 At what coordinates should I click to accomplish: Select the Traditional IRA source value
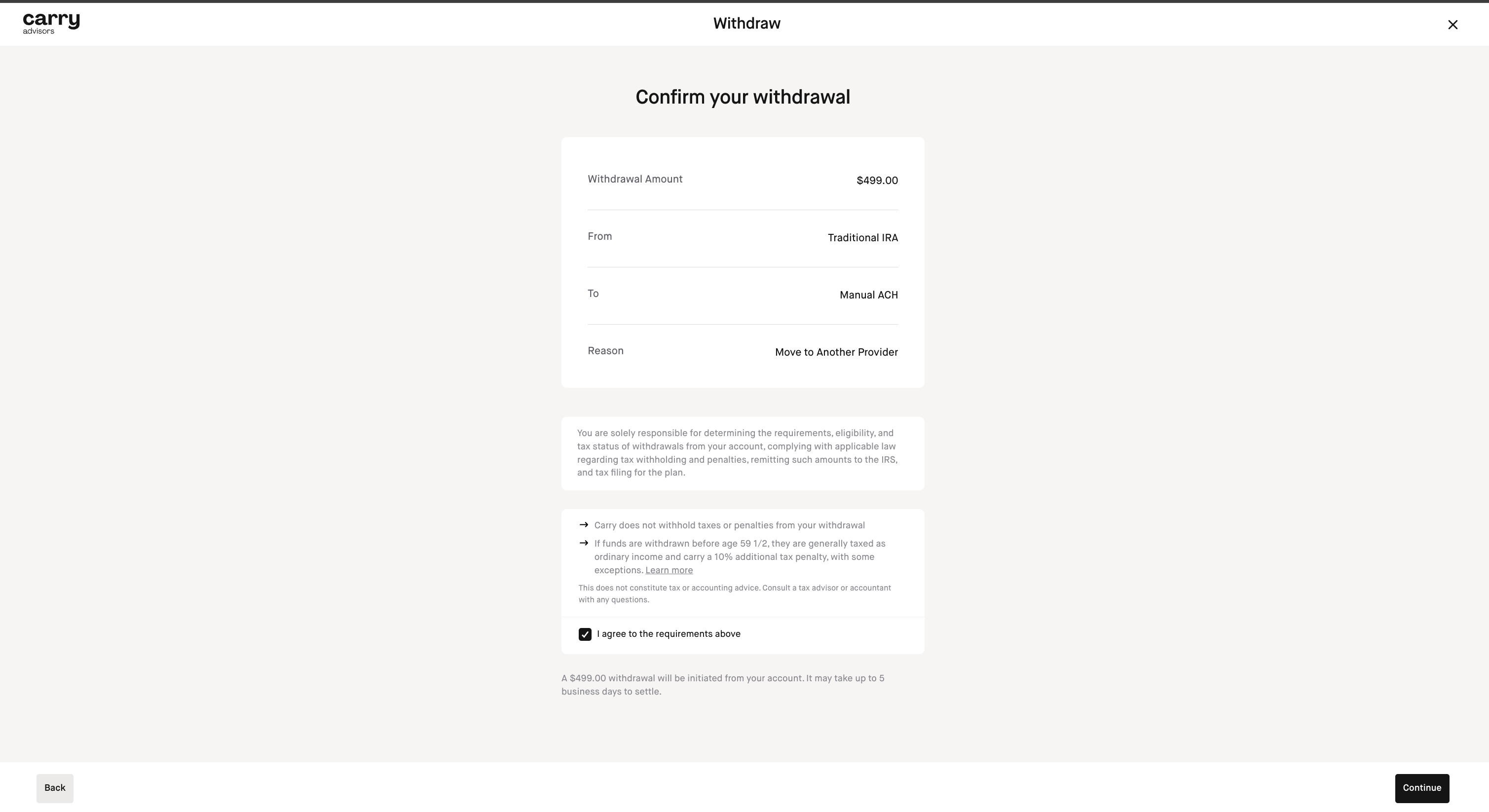click(862, 238)
